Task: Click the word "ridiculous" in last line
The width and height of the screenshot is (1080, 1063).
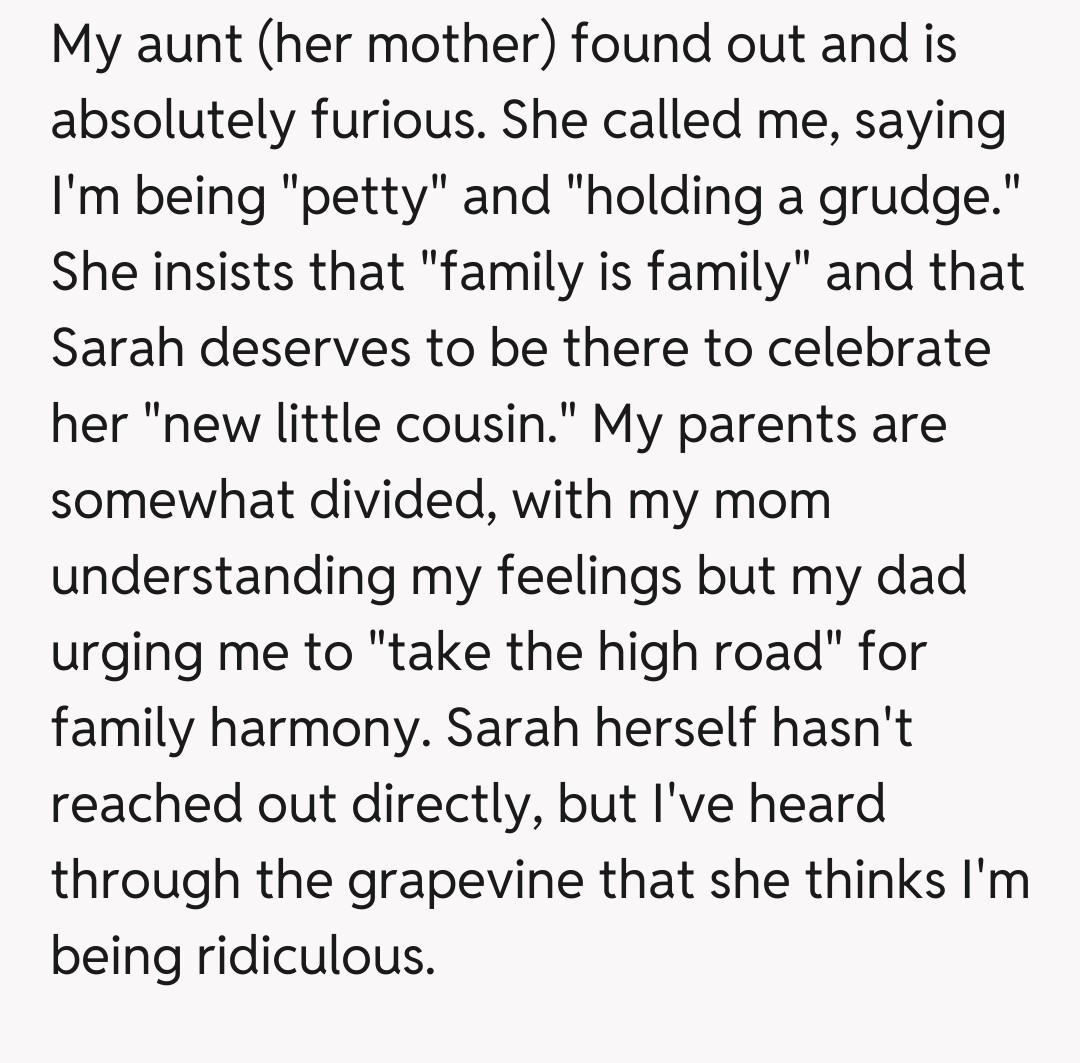Action: (x=313, y=955)
